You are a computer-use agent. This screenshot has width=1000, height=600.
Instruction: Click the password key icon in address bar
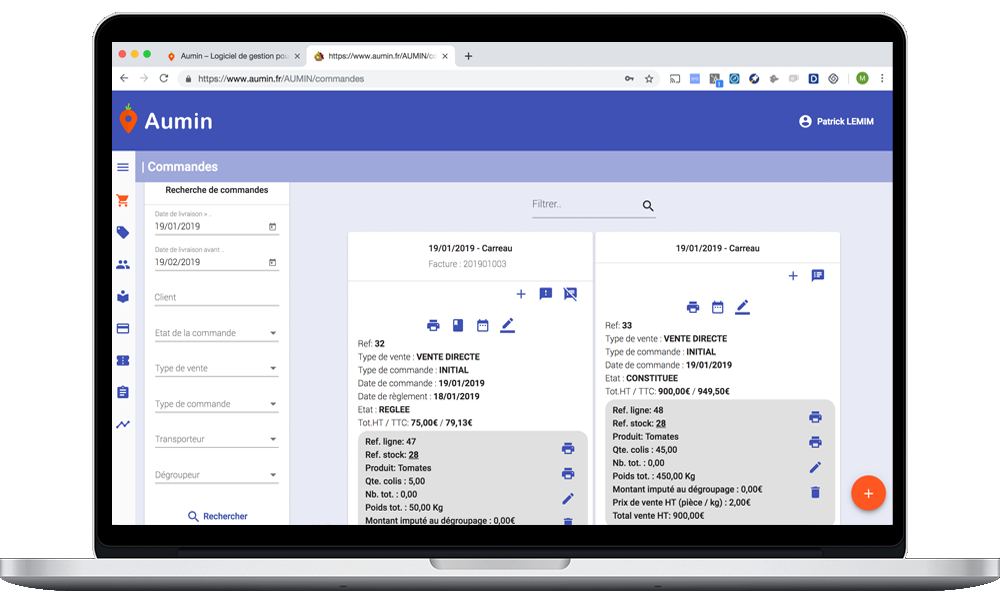pos(629,78)
